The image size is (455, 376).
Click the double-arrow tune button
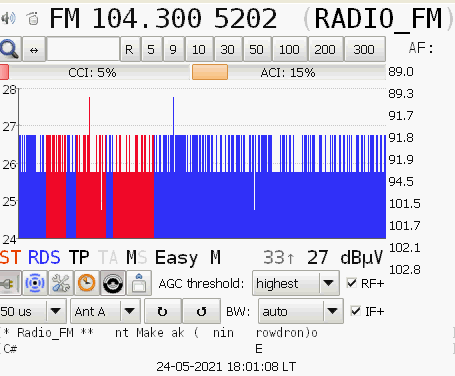point(34,49)
